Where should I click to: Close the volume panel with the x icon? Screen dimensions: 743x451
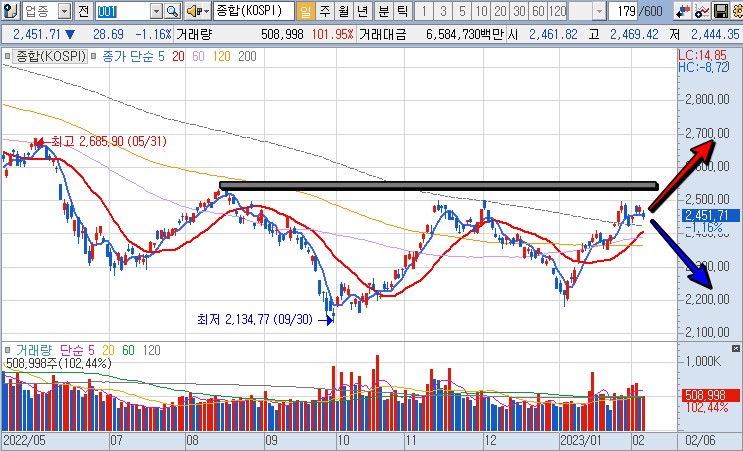[735, 348]
